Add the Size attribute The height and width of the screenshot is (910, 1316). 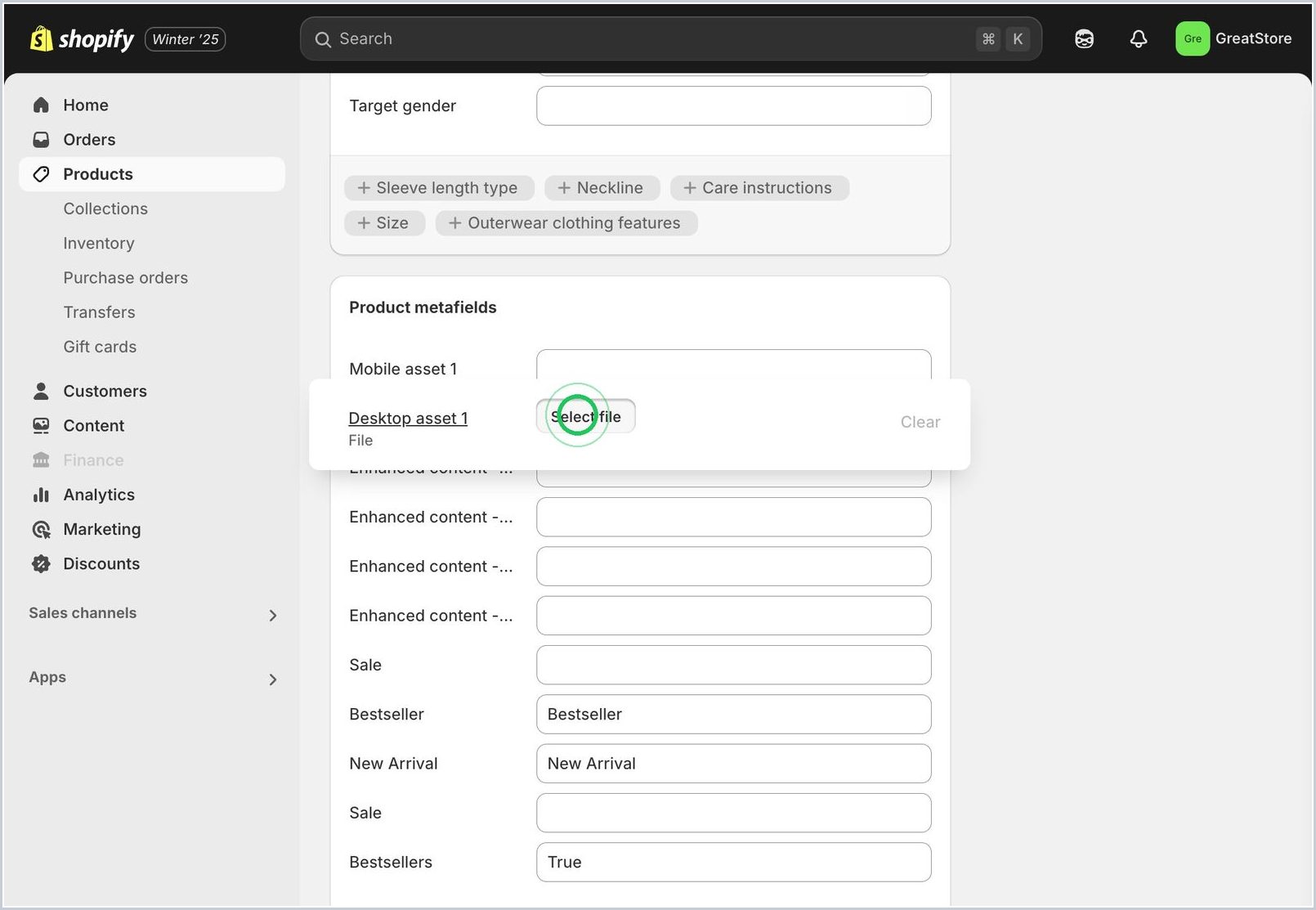(385, 223)
